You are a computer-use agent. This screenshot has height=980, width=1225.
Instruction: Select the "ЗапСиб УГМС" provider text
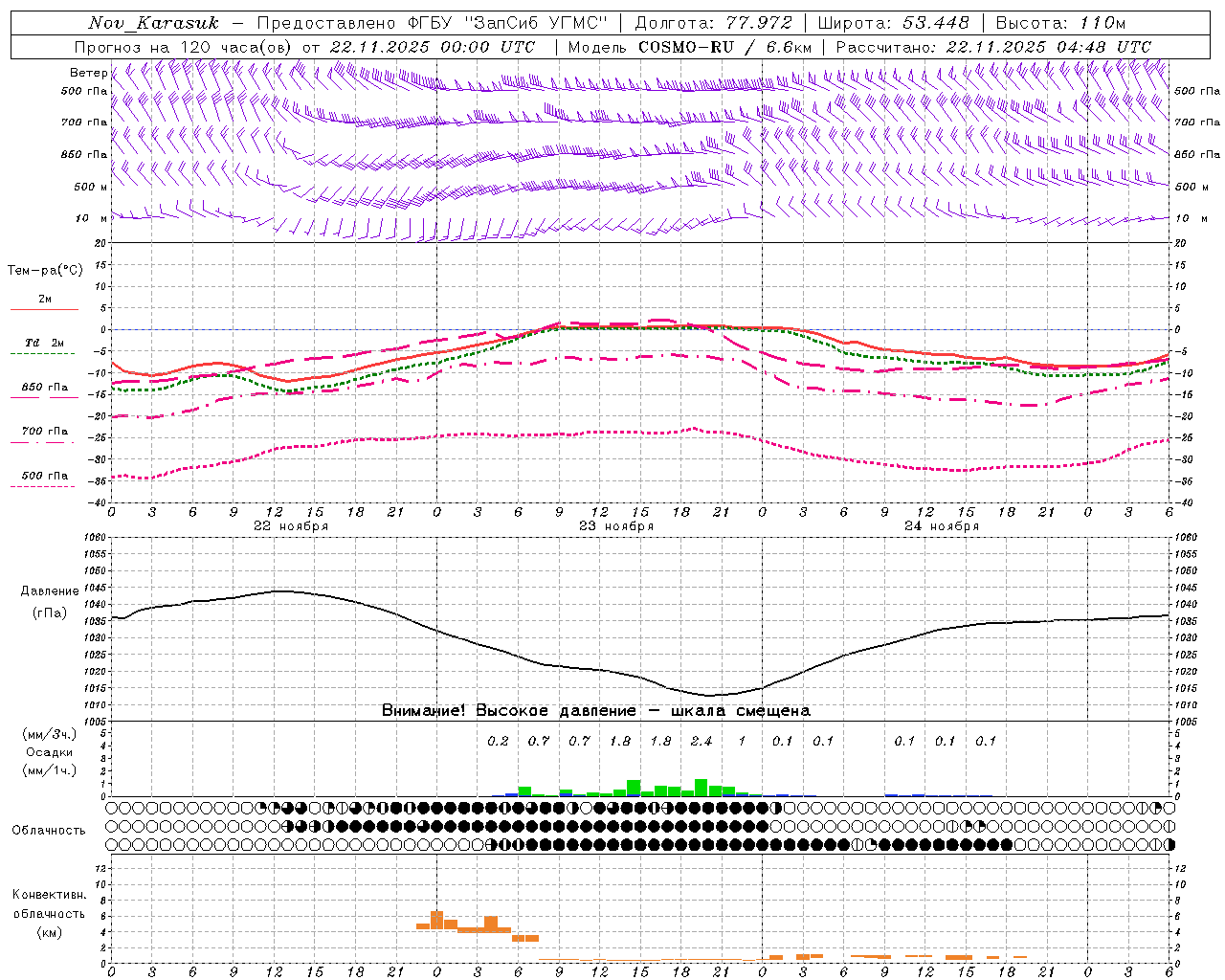tap(535, 23)
